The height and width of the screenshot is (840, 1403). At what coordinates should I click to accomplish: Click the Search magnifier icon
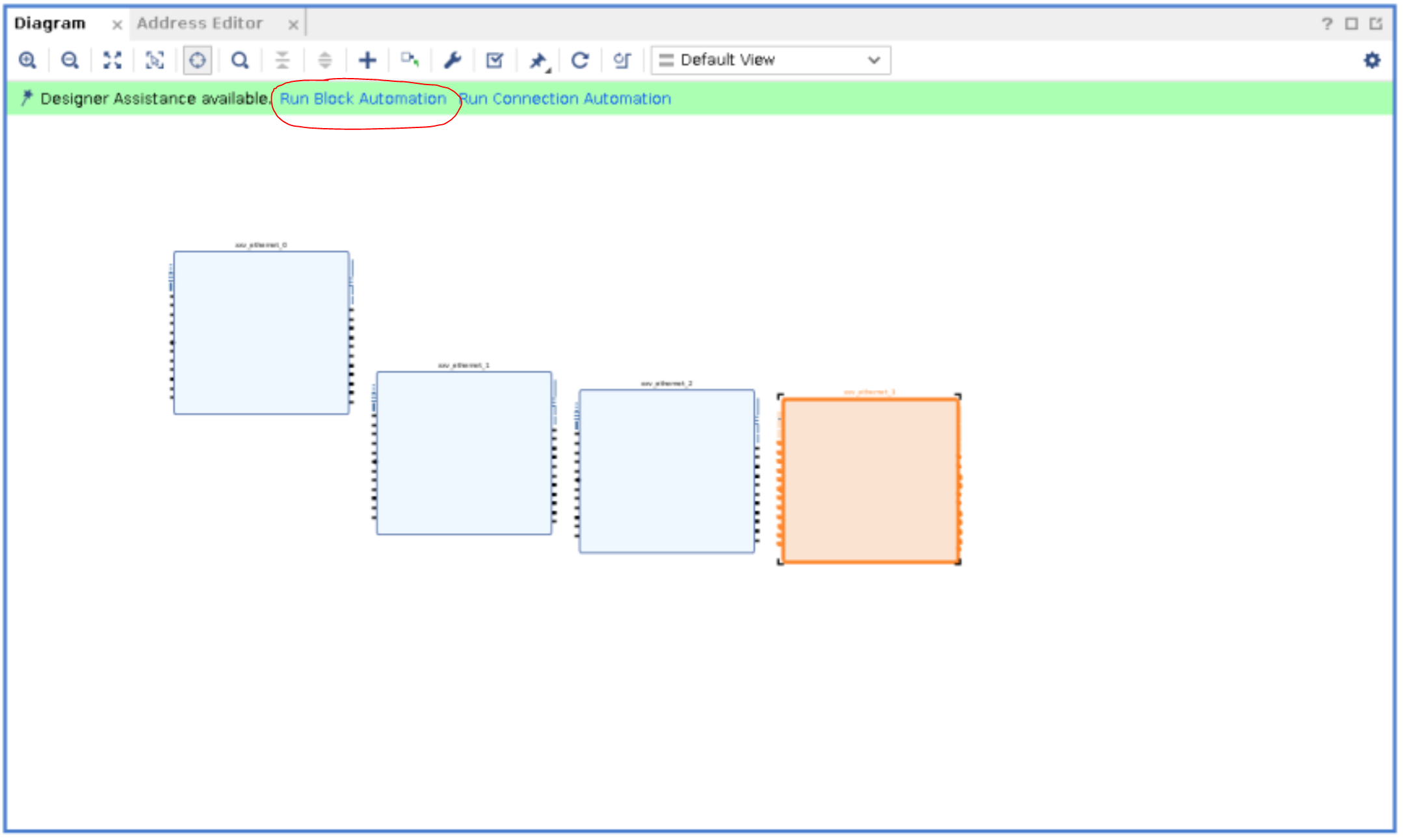240,60
